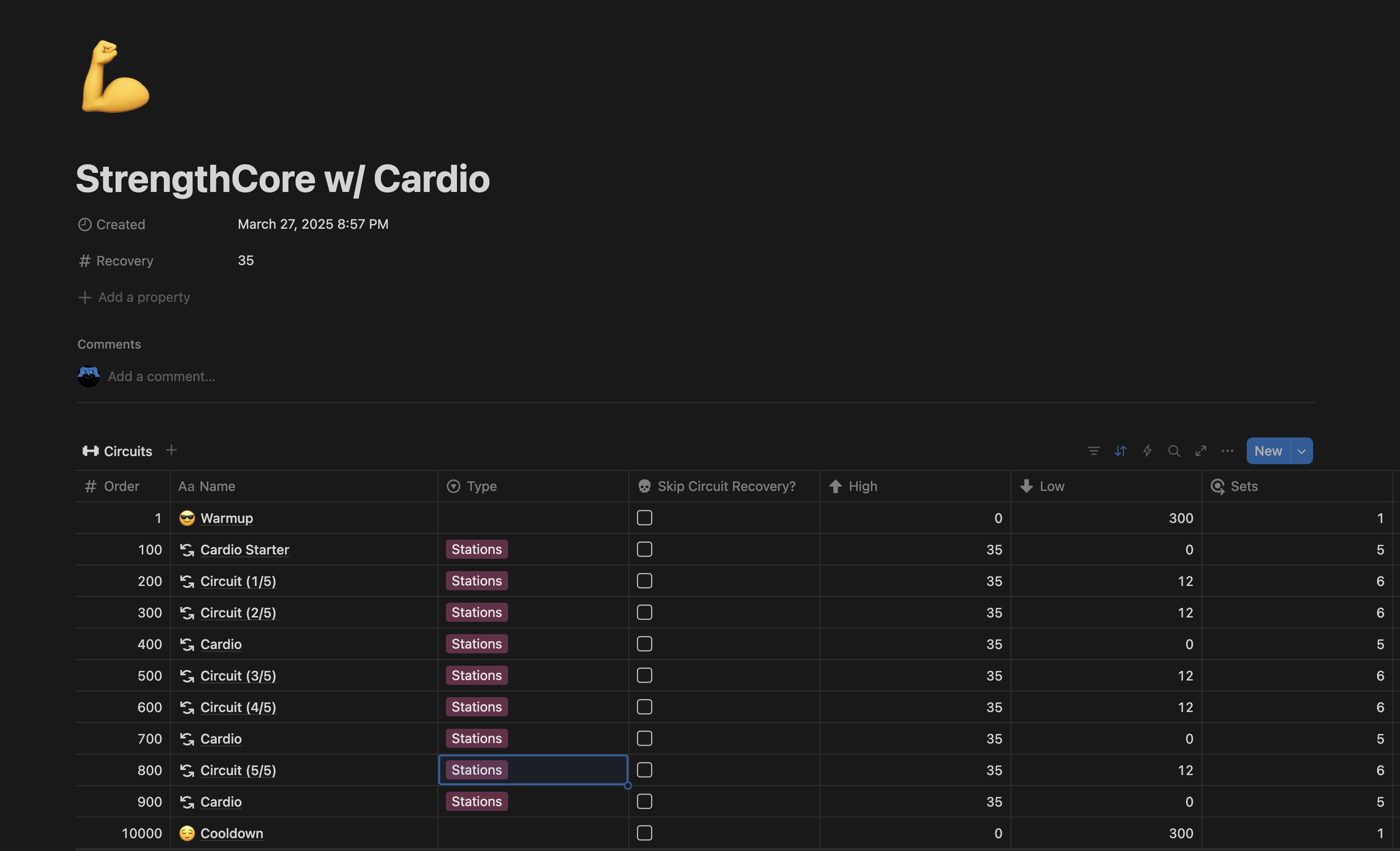Click the blue New button

tap(1268, 450)
